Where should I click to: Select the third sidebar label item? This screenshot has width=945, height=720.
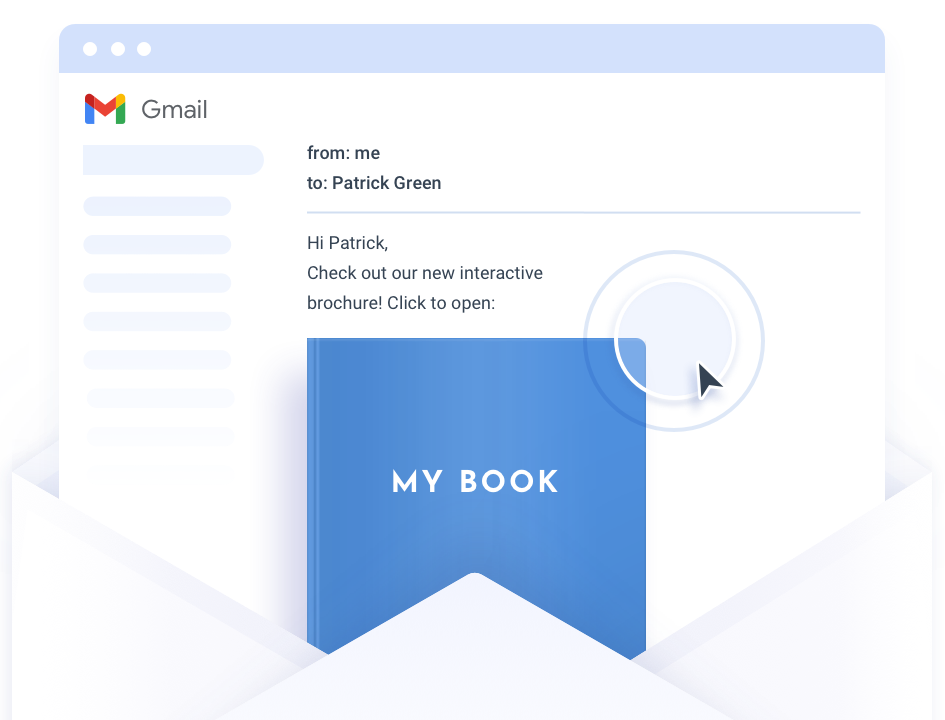(157, 283)
